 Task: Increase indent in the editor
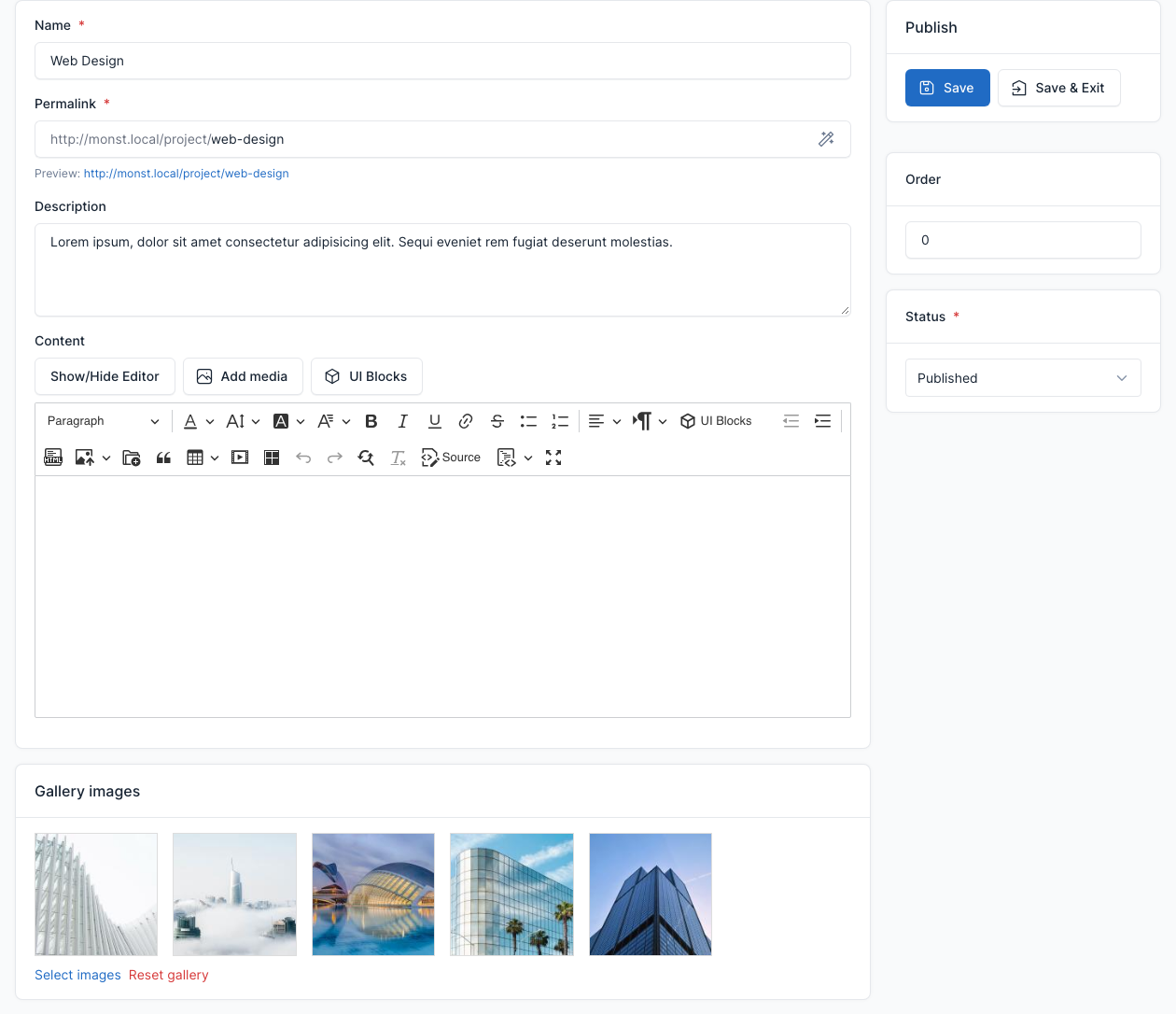pyautogui.click(x=822, y=421)
